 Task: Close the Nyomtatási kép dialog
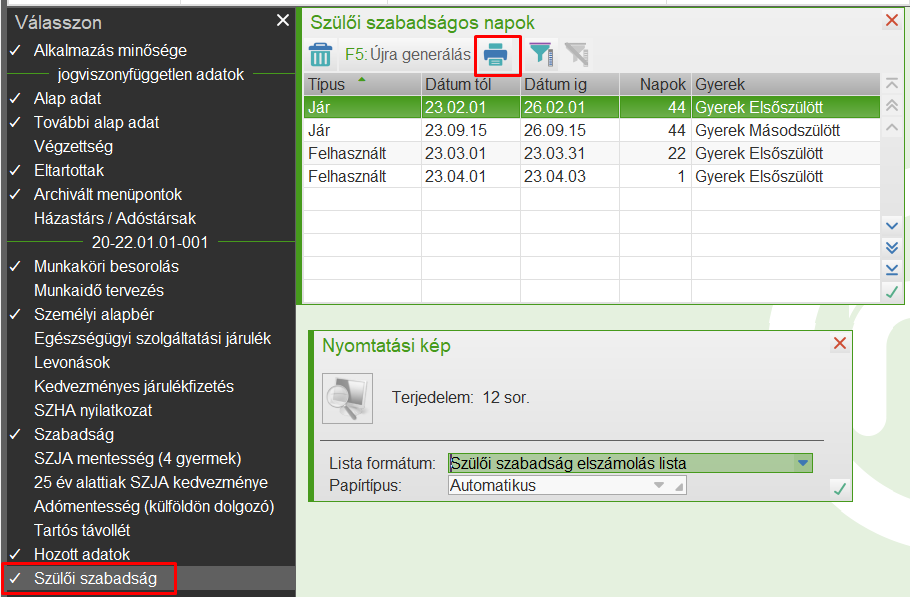[x=839, y=343]
